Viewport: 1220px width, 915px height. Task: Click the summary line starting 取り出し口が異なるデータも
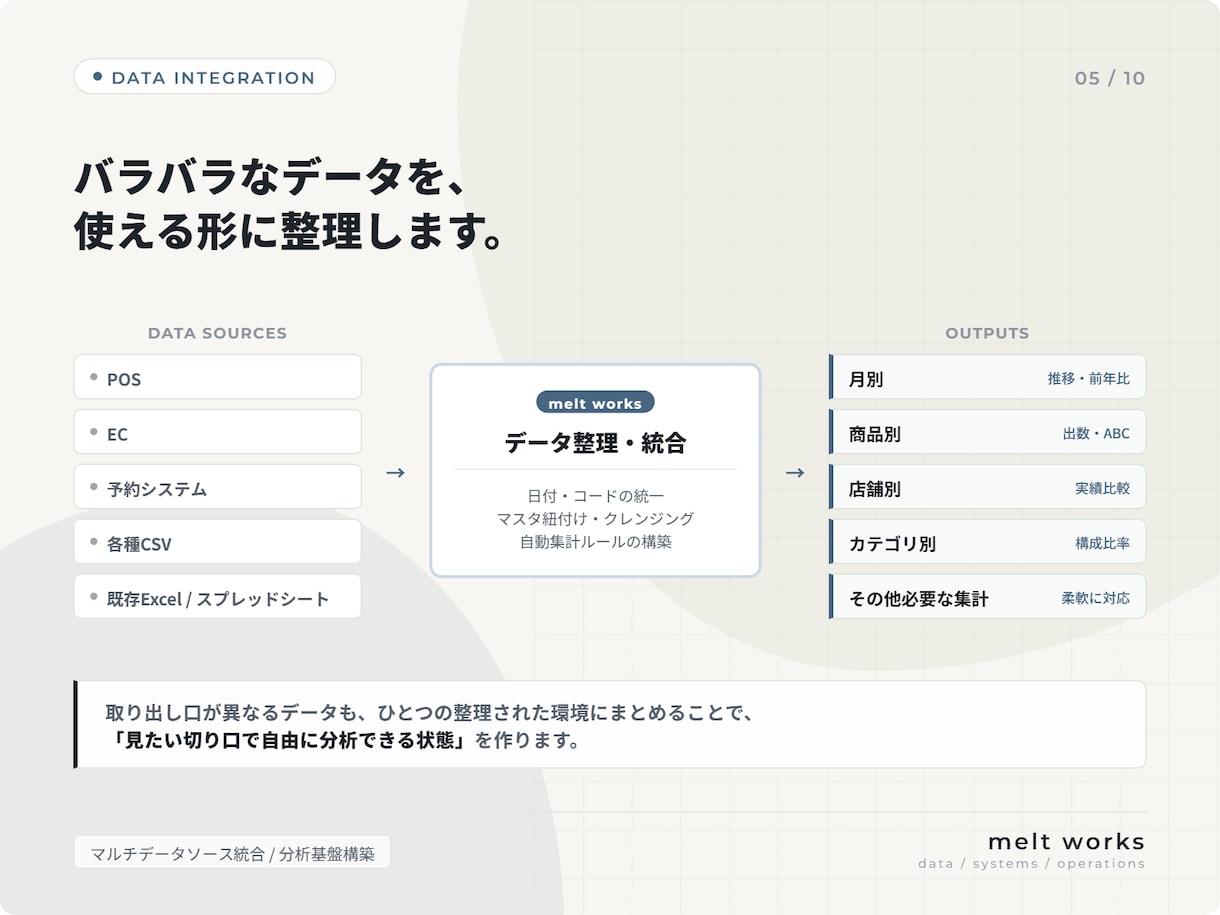(x=429, y=713)
